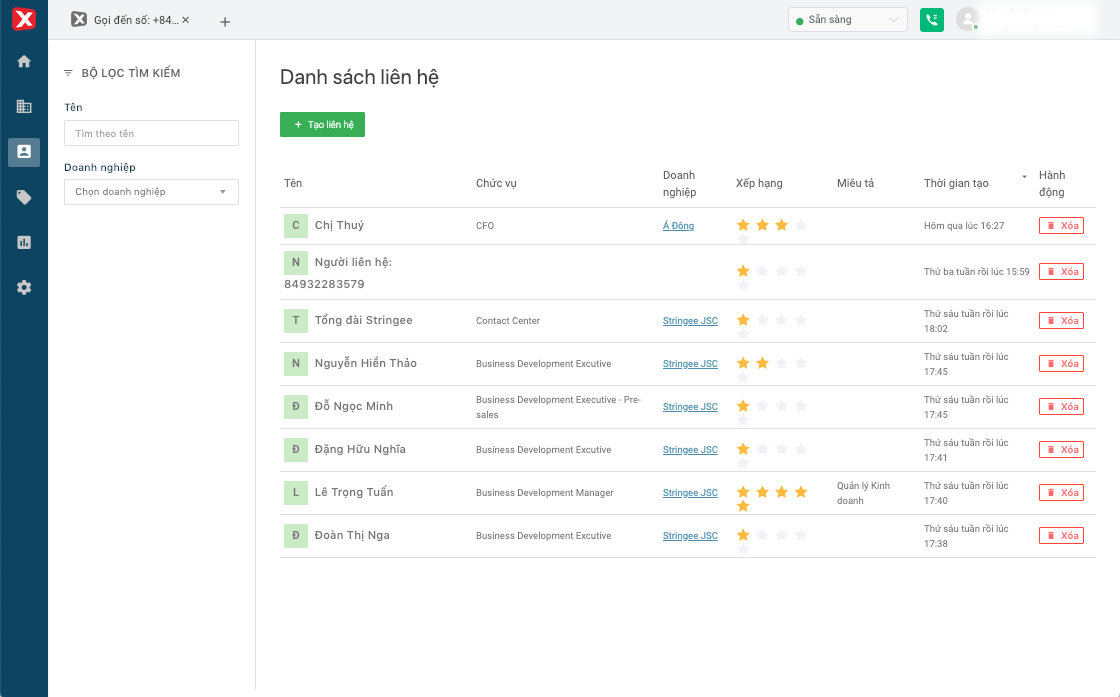This screenshot has height=697, width=1120.
Task: Click the 'Xếp hạng' column header
Action: [x=759, y=183]
